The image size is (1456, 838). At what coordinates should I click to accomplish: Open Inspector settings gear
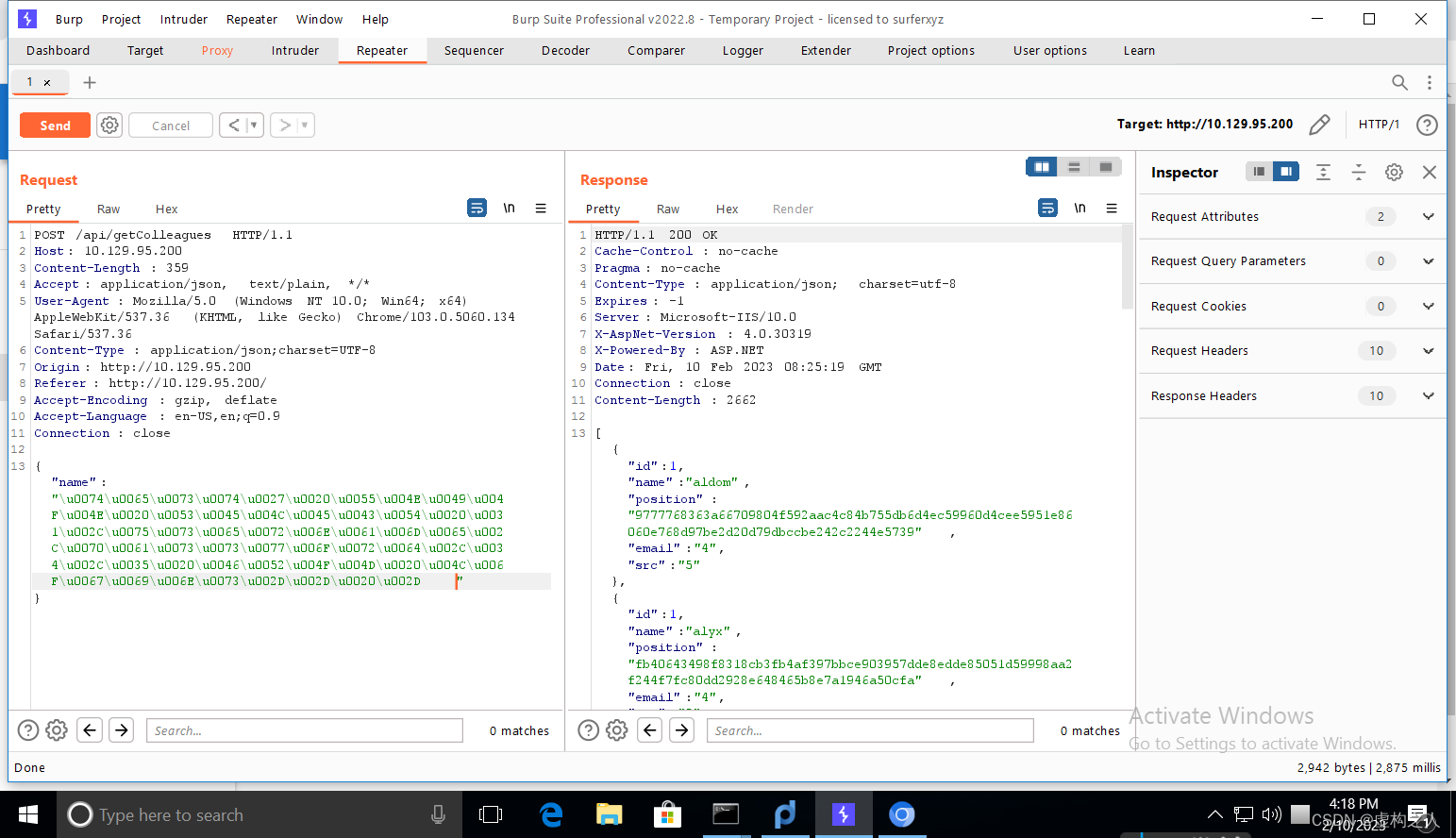1394,172
